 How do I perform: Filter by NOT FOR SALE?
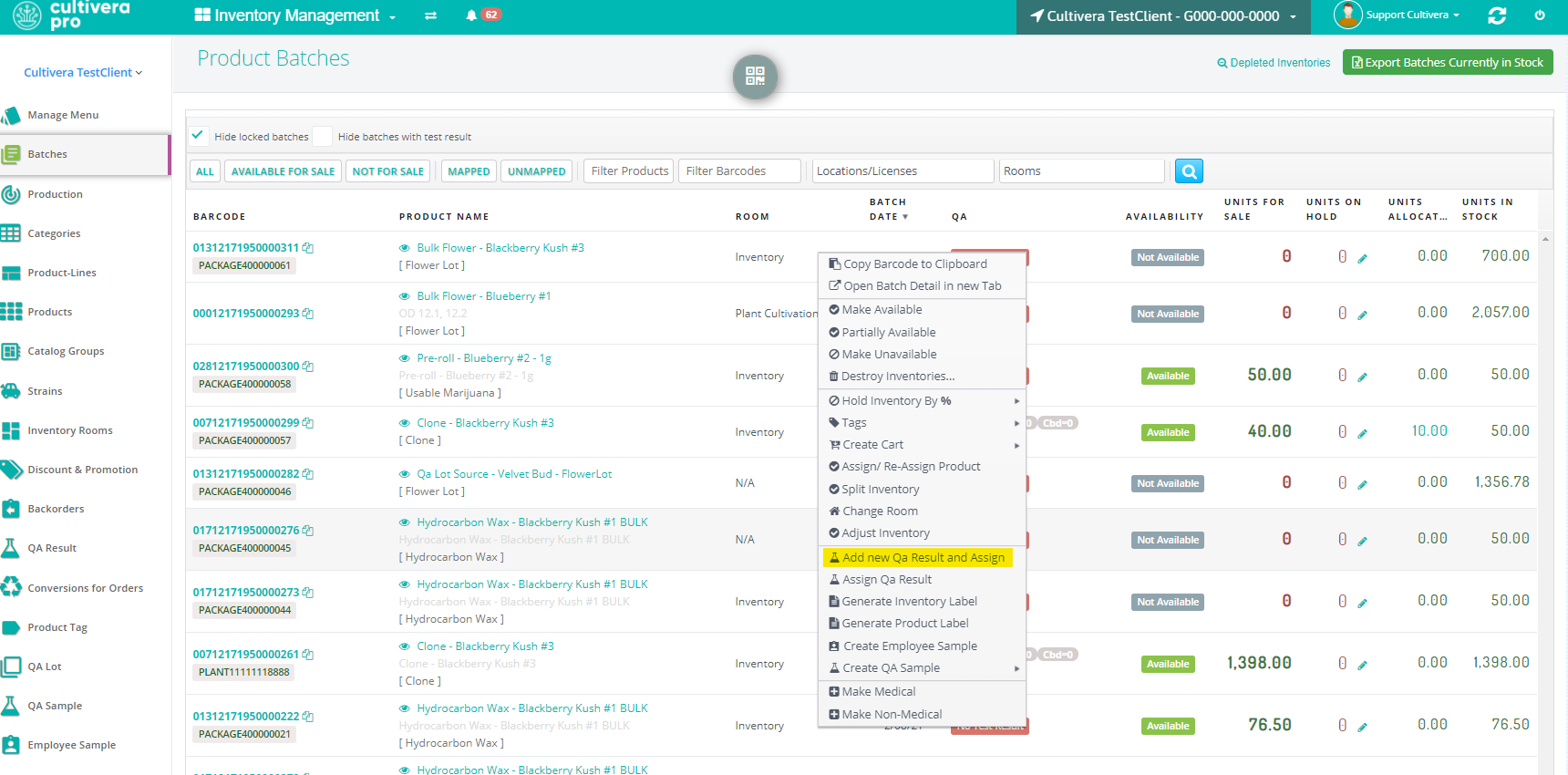[387, 171]
